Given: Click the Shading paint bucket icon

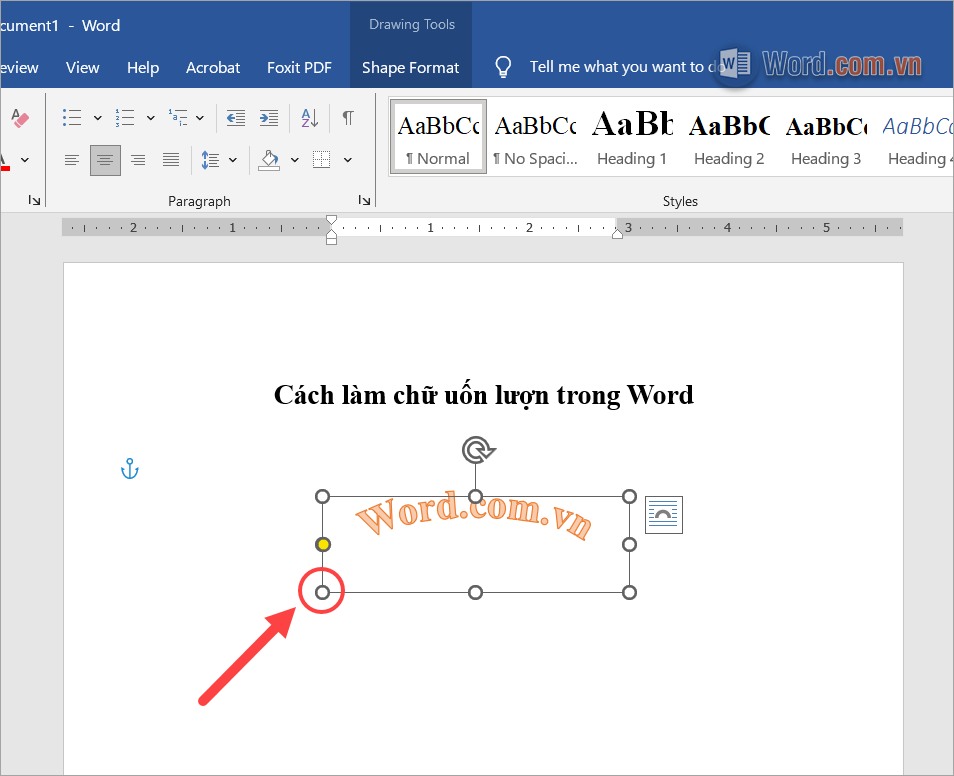Looking at the screenshot, I should coord(271,160).
